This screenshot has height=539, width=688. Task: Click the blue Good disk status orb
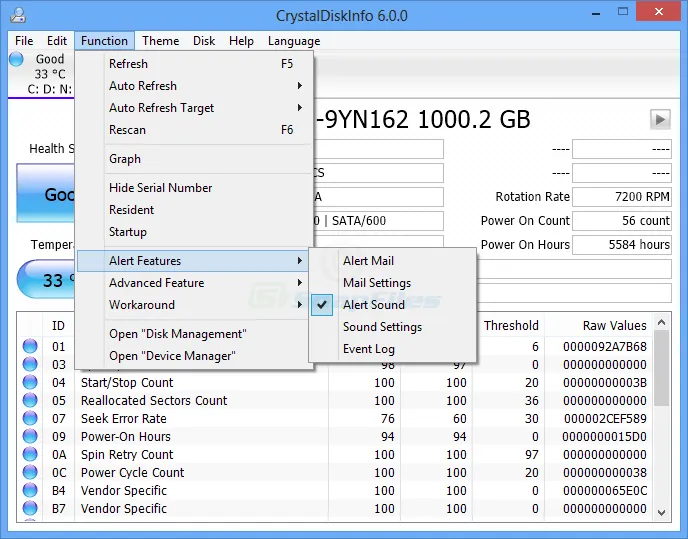coord(16,59)
